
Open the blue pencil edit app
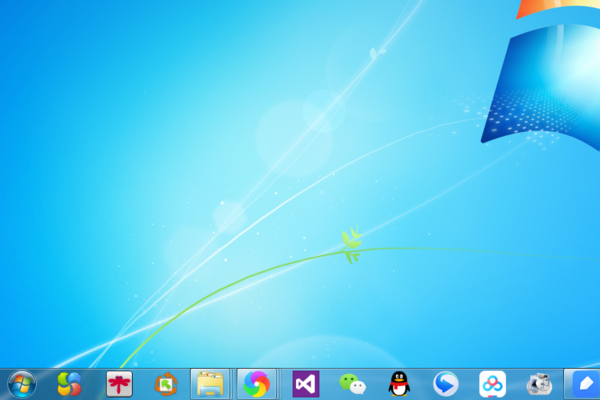point(584,383)
